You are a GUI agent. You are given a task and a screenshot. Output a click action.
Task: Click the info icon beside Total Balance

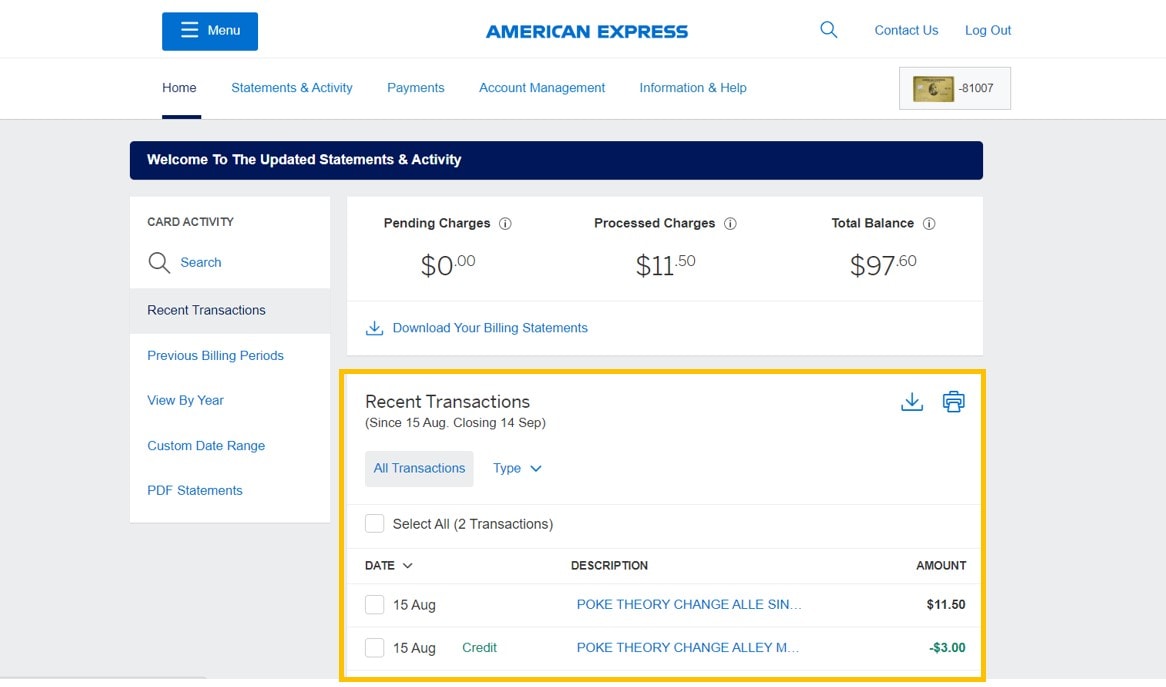click(929, 223)
